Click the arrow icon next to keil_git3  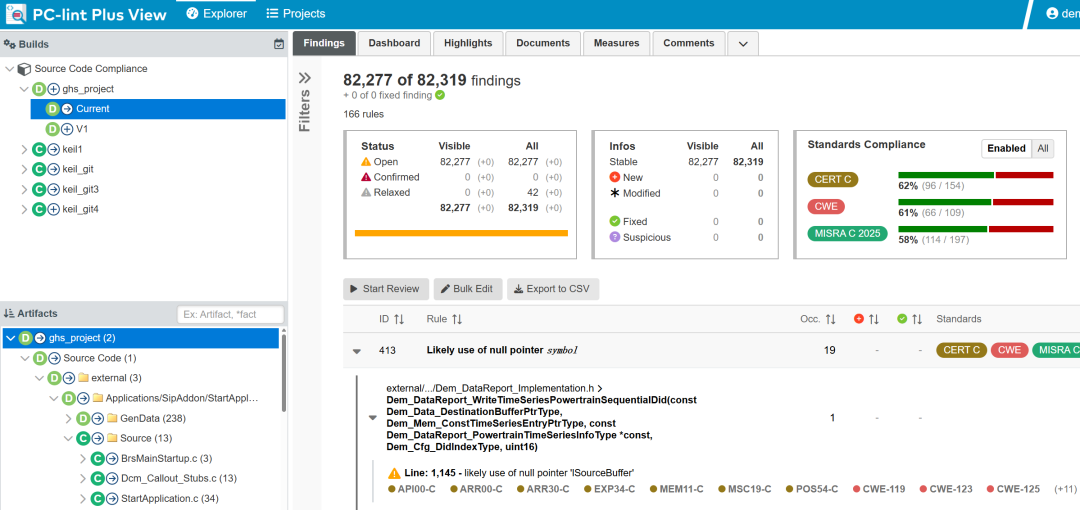pos(53,189)
